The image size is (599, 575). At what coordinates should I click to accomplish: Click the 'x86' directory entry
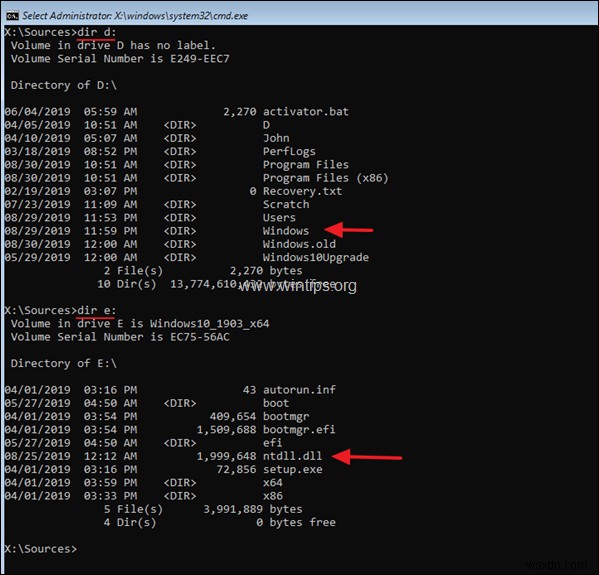273,496
